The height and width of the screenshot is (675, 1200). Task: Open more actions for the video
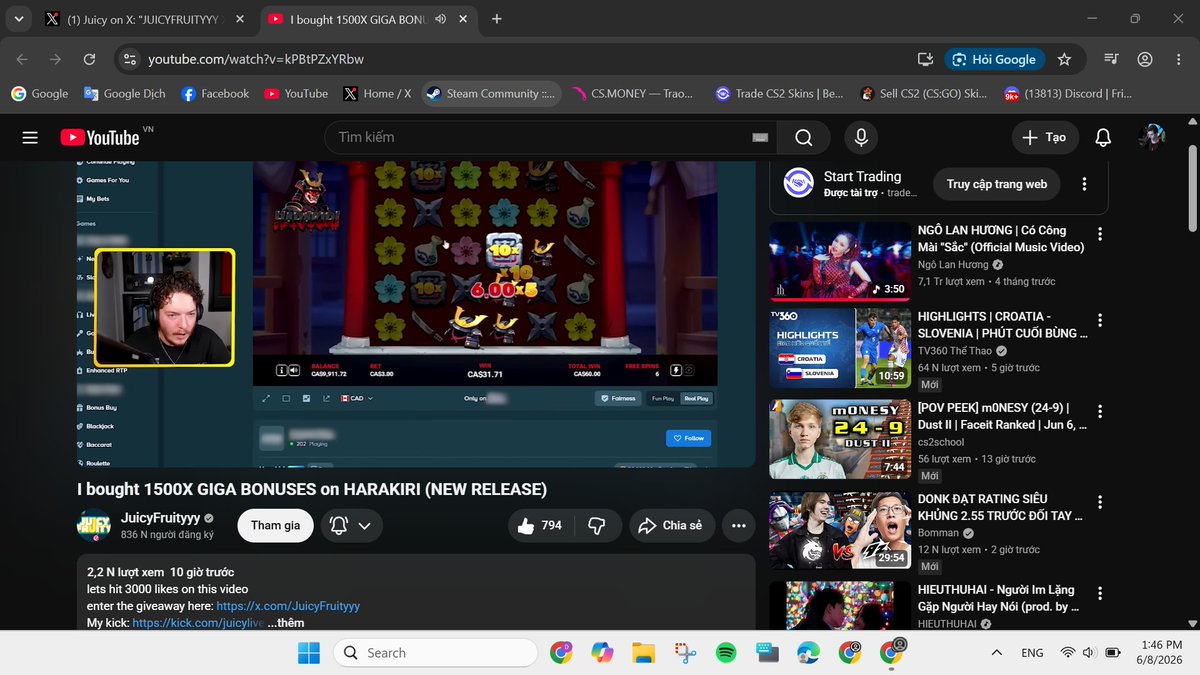tap(738, 525)
